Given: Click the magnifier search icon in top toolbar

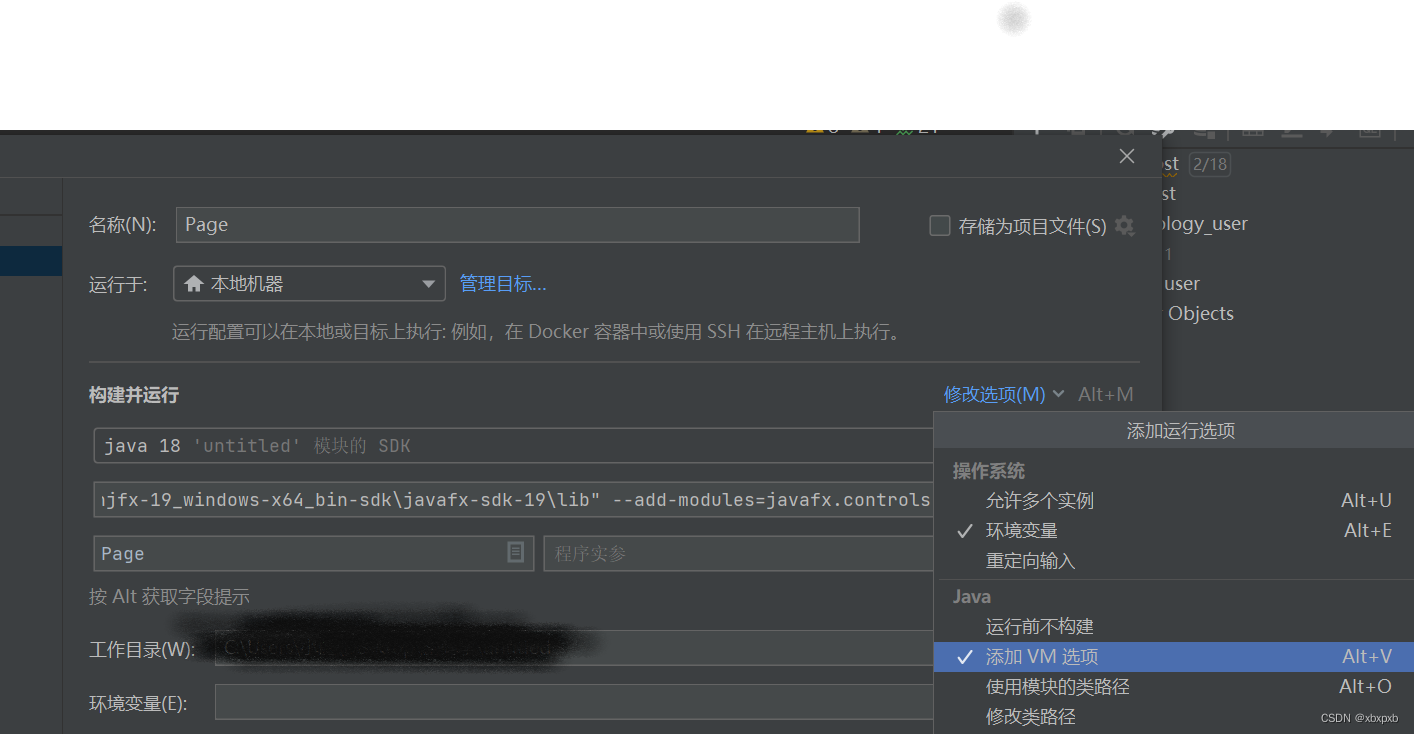Looking at the screenshot, I should [1125, 131].
